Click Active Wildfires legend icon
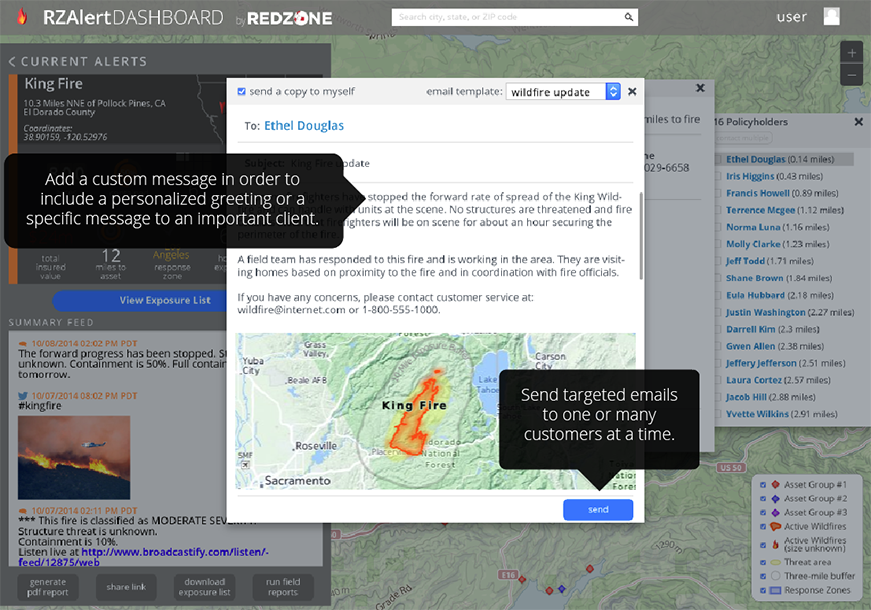The image size is (871, 610). coord(775,526)
